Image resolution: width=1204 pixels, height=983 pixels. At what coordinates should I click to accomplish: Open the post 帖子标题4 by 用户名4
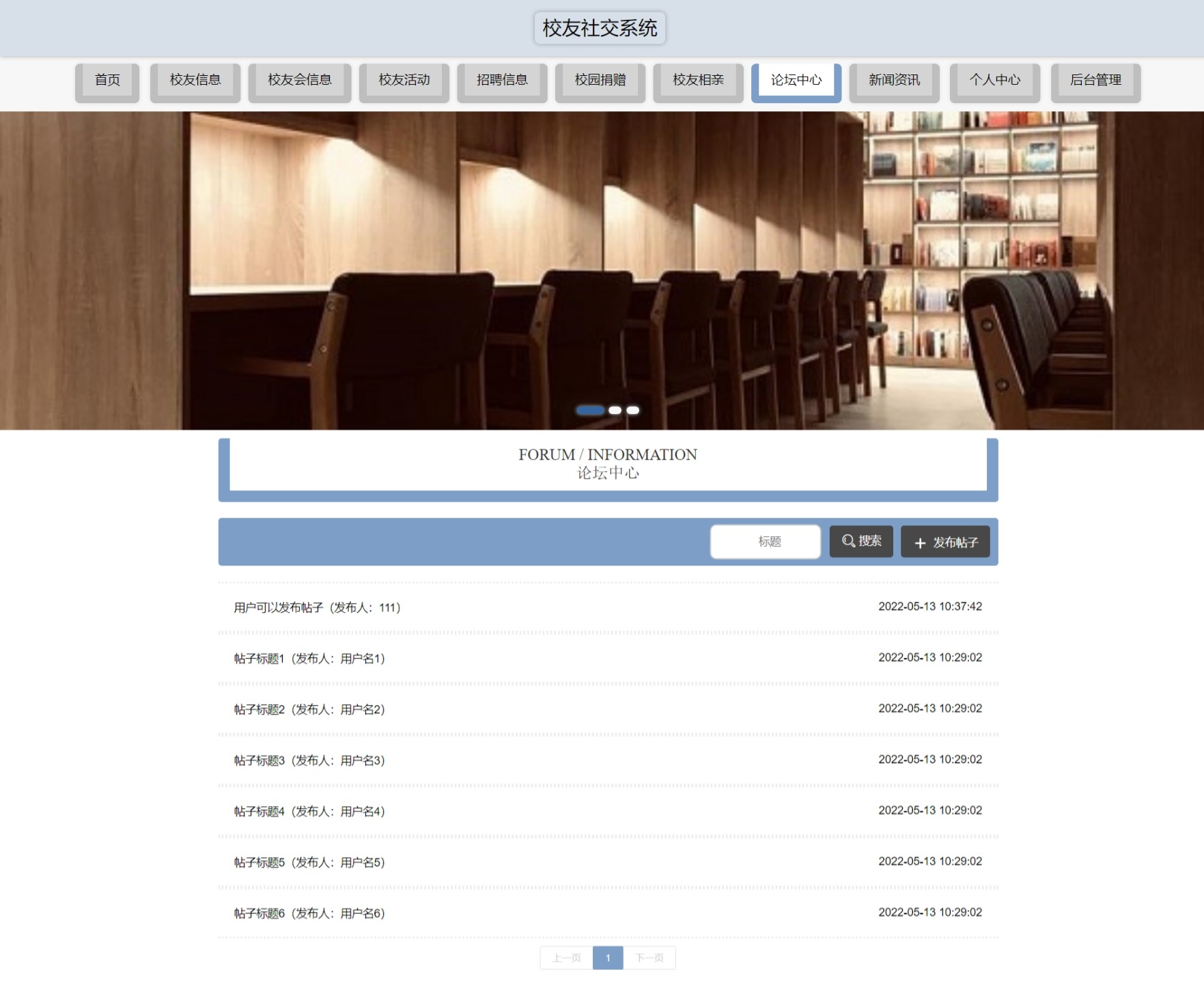[608, 811]
